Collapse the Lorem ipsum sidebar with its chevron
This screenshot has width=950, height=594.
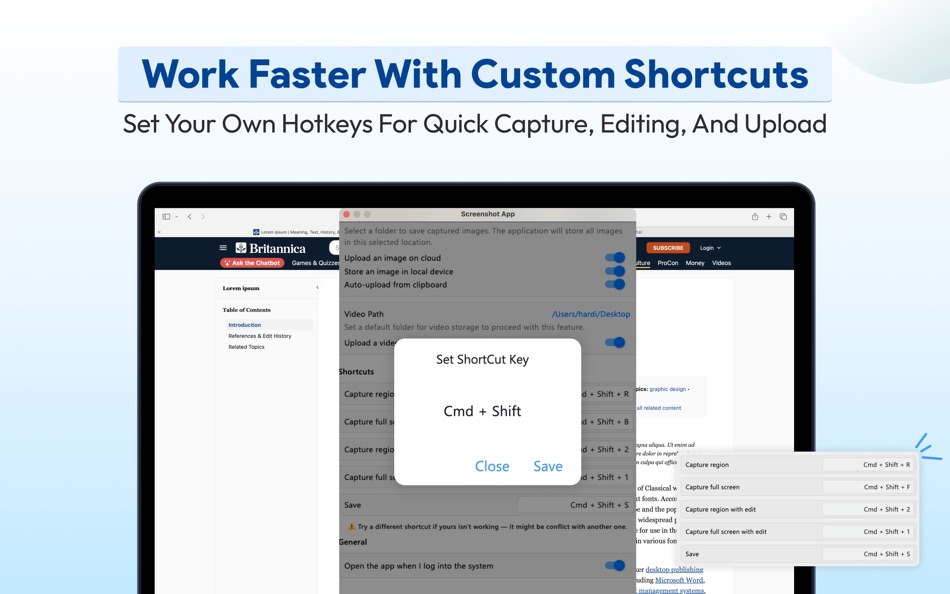pyautogui.click(x=317, y=287)
